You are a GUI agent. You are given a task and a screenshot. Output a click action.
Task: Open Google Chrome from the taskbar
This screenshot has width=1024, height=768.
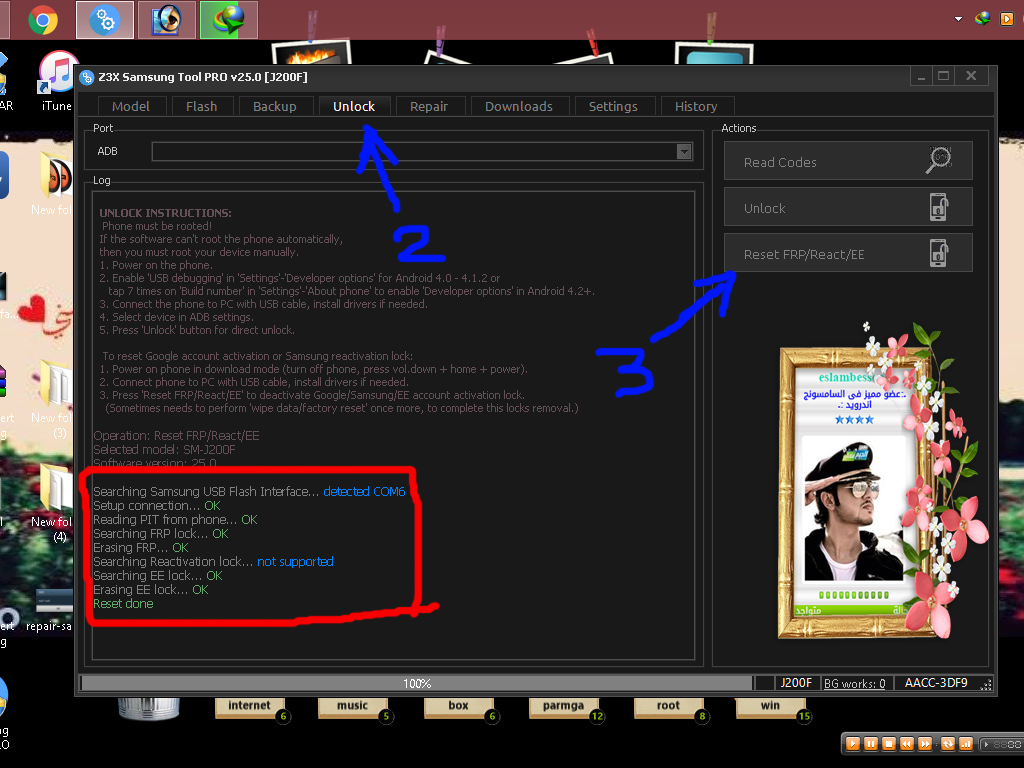pyautogui.click(x=42, y=20)
